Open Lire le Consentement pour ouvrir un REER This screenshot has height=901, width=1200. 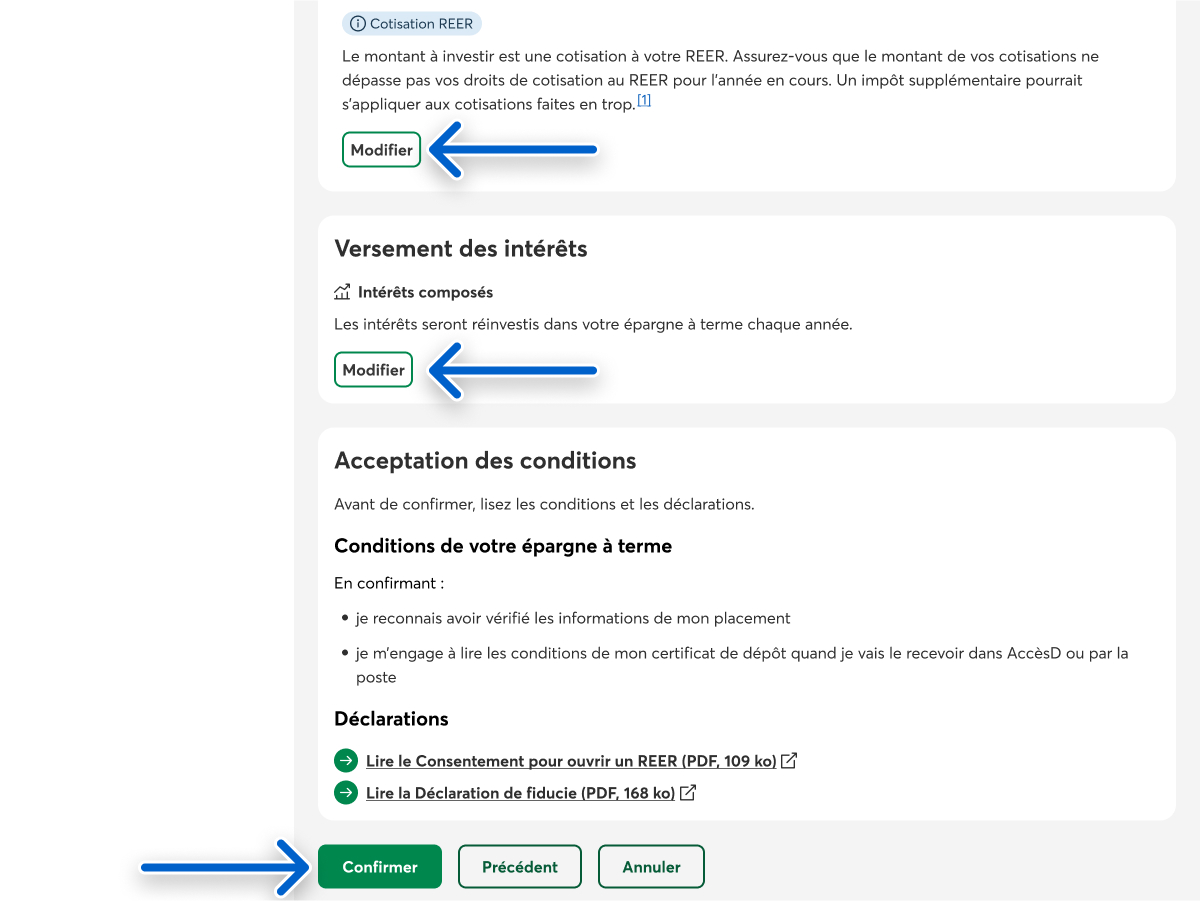pos(571,761)
